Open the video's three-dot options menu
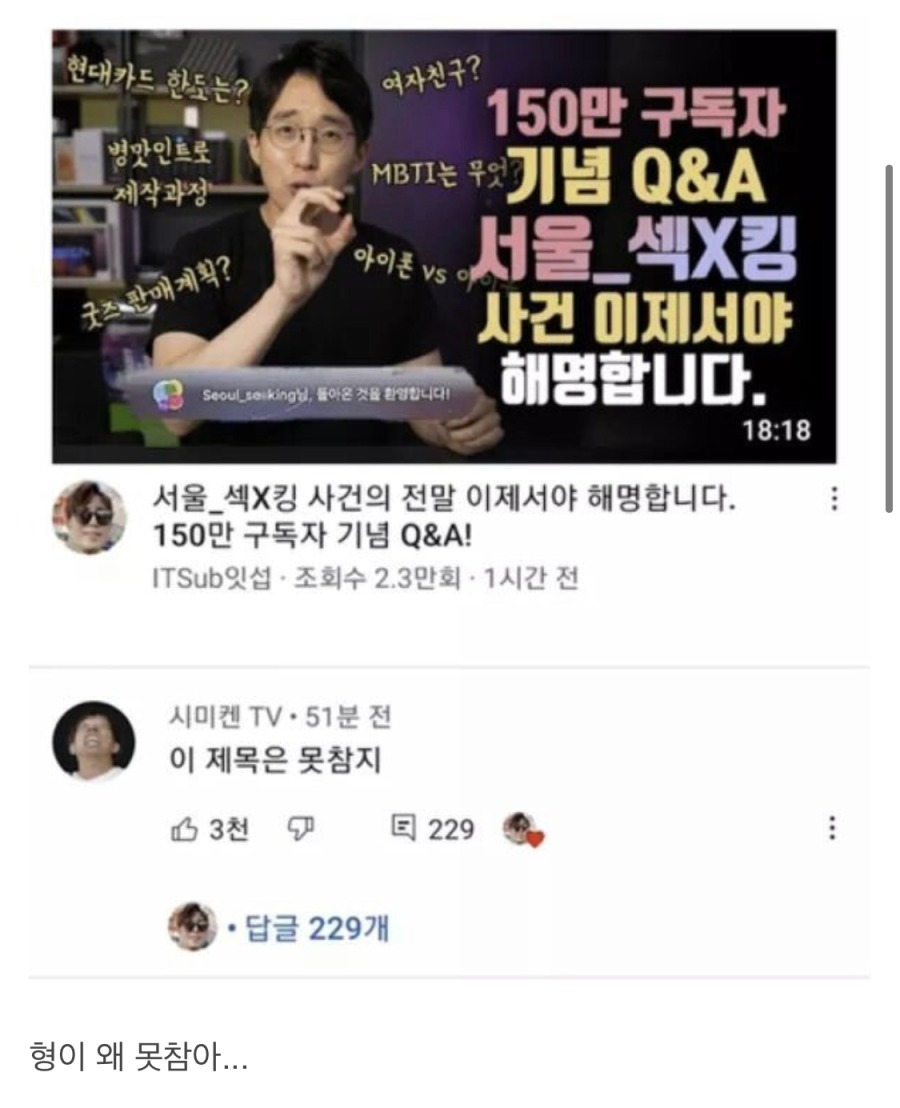The width and height of the screenshot is (900, 1108). click(x=834, y=499)
